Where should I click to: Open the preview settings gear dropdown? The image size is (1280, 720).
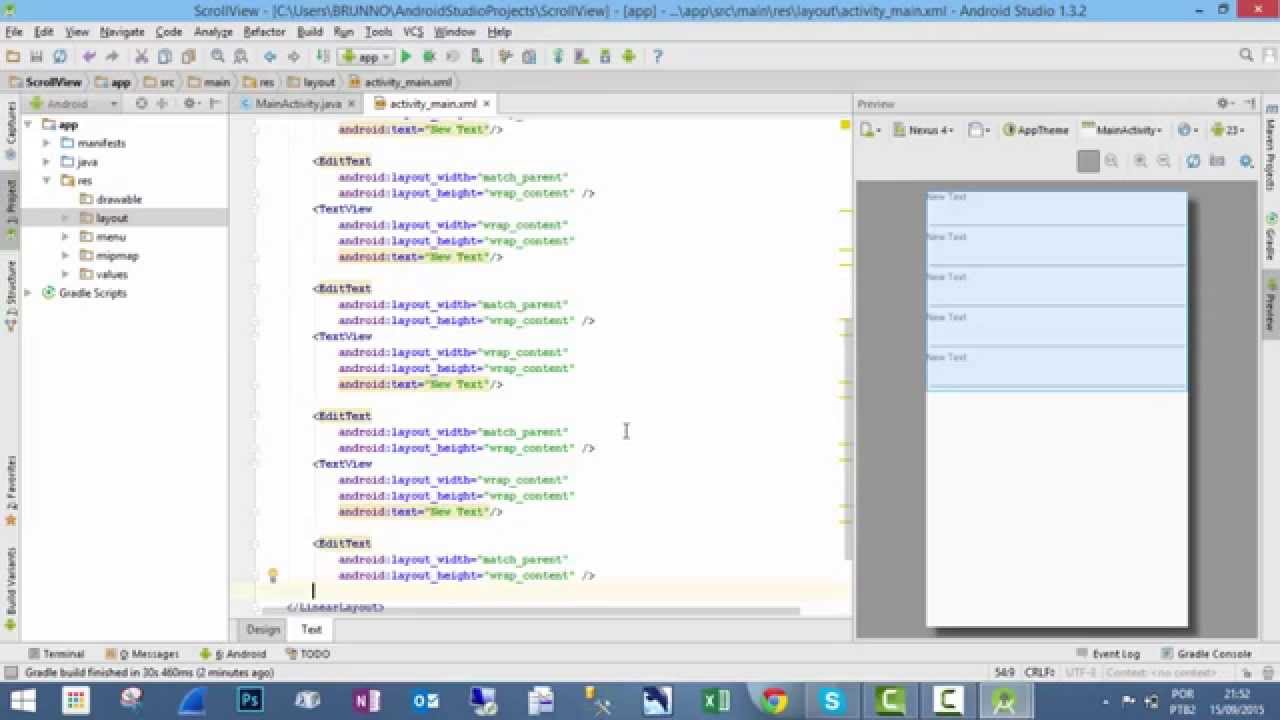tap(1224, 104)
